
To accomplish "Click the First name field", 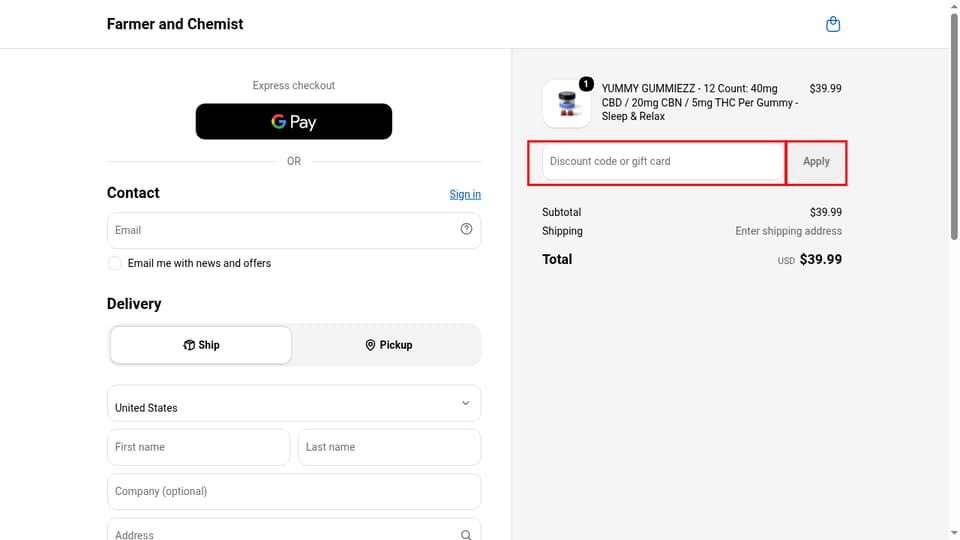I will click(x=198, y=447).
